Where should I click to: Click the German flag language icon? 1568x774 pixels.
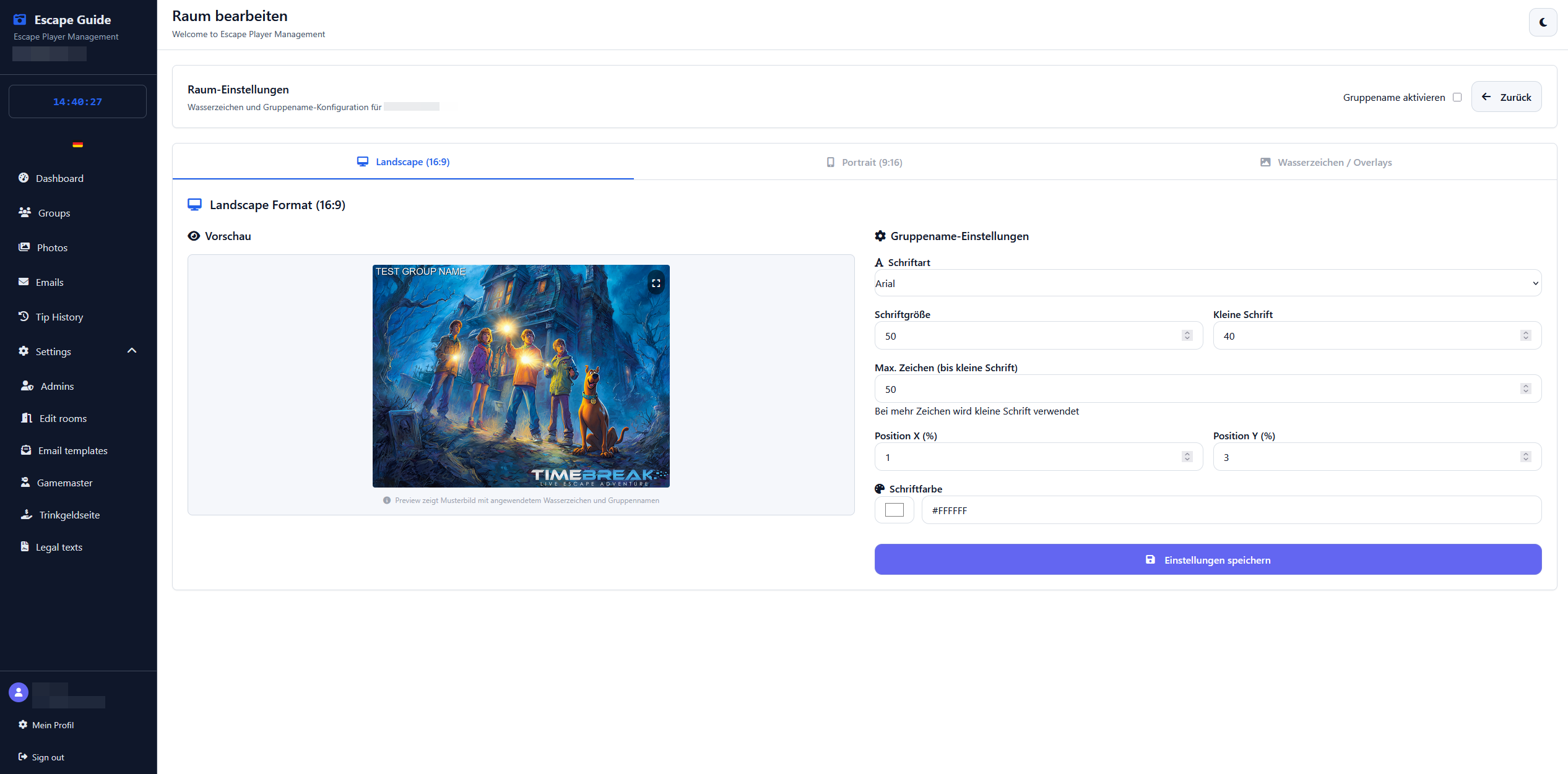[x=77, y=145]
